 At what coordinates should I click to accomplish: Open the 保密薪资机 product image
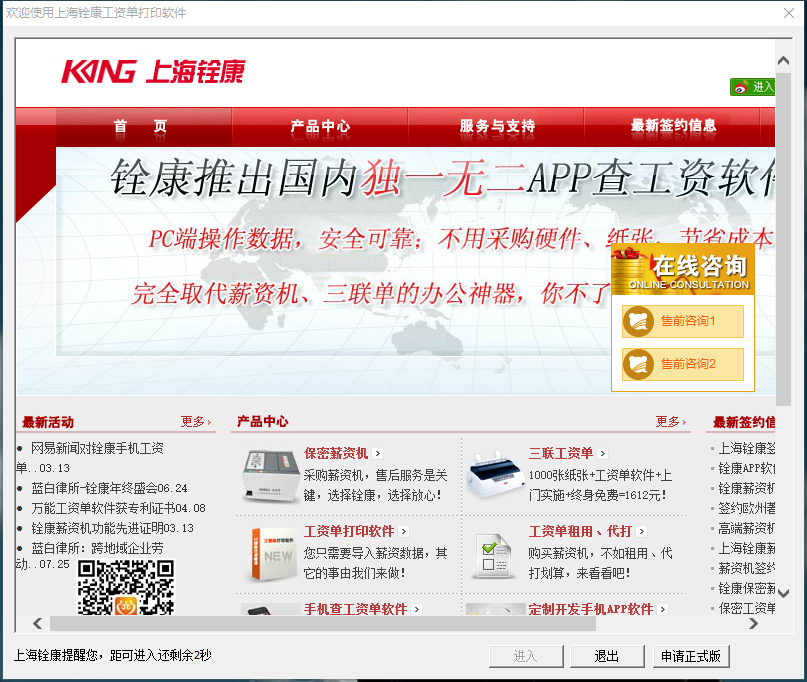pos(271,476)
